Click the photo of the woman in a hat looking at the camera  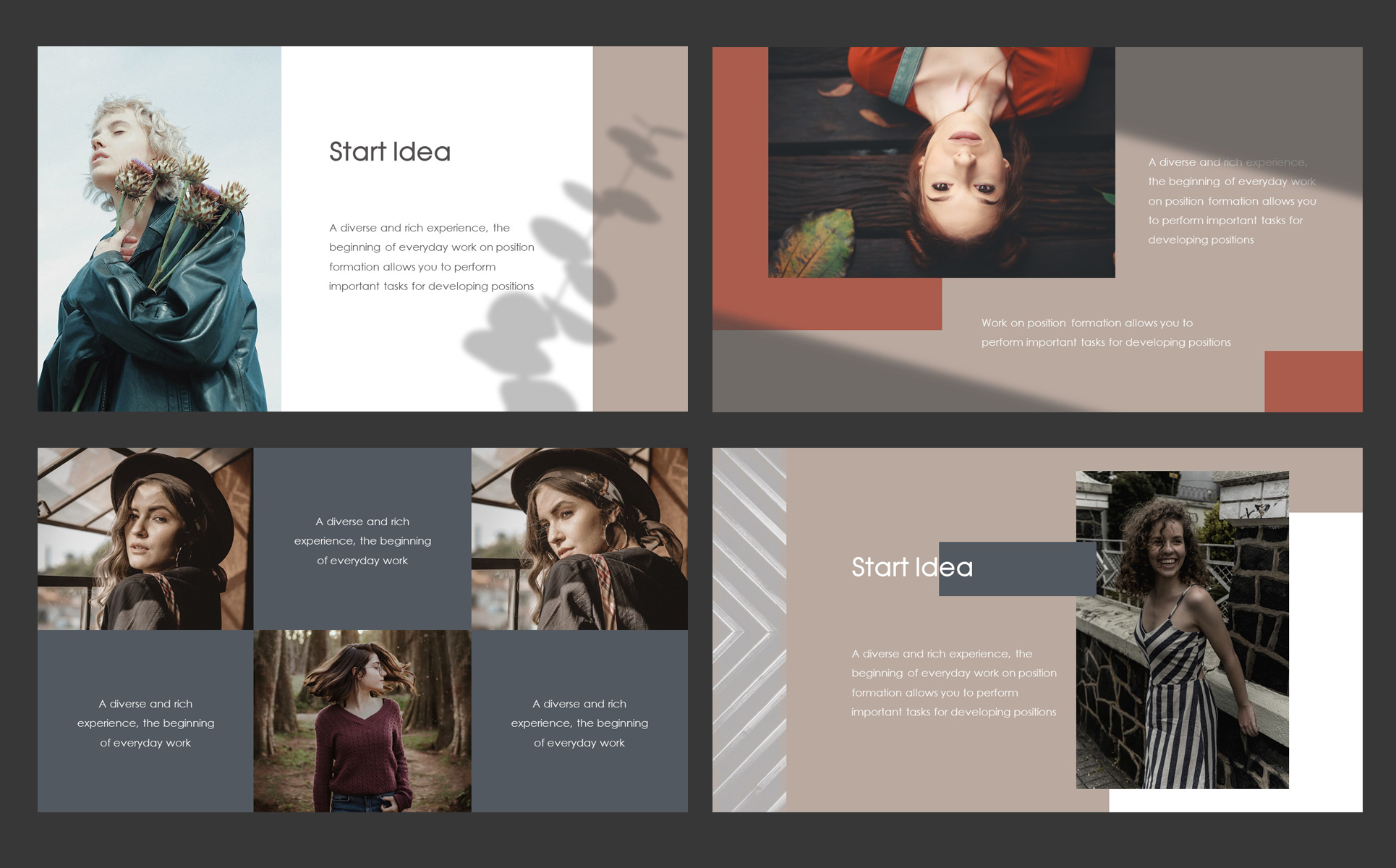click(145, 539)
